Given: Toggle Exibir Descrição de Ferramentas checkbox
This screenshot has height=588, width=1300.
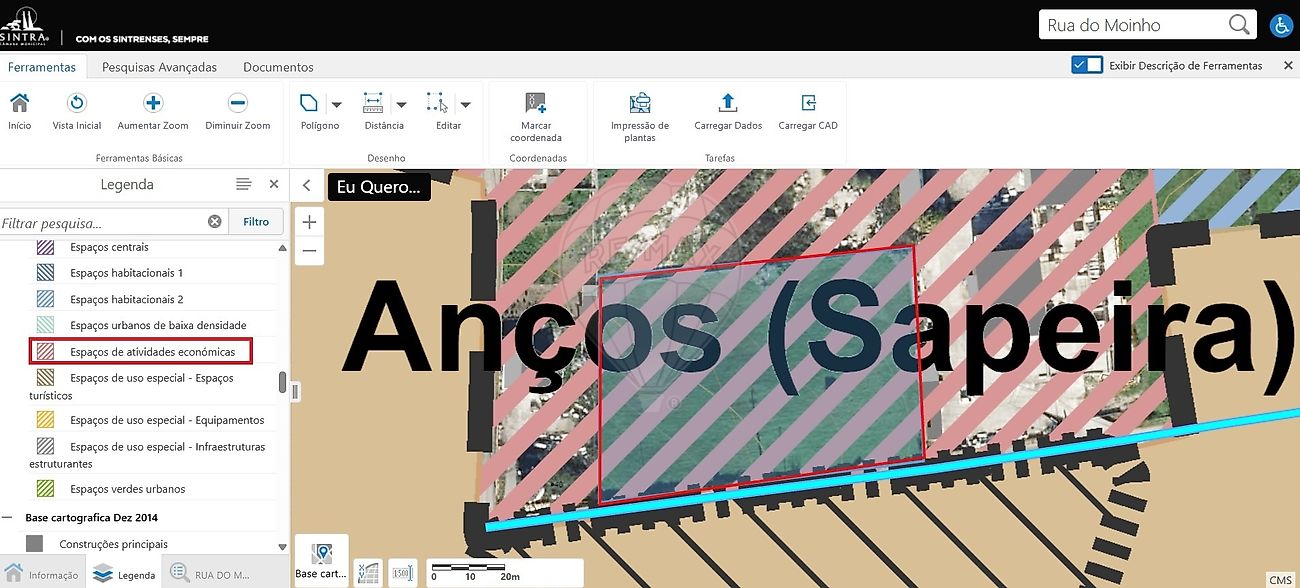Looking at the screenshot, I should coord(1086,65).
